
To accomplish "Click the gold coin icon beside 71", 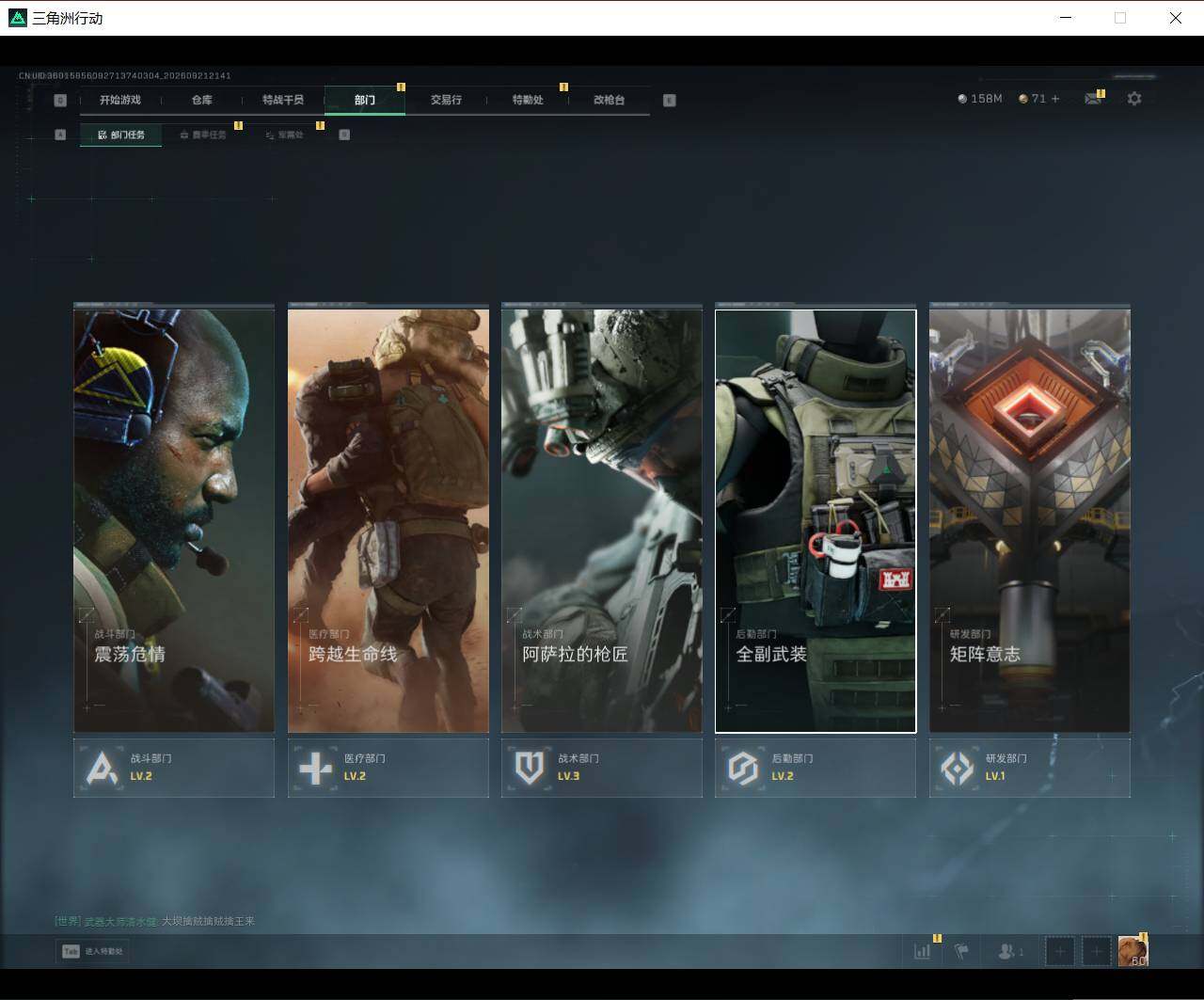I will 1023,99.
